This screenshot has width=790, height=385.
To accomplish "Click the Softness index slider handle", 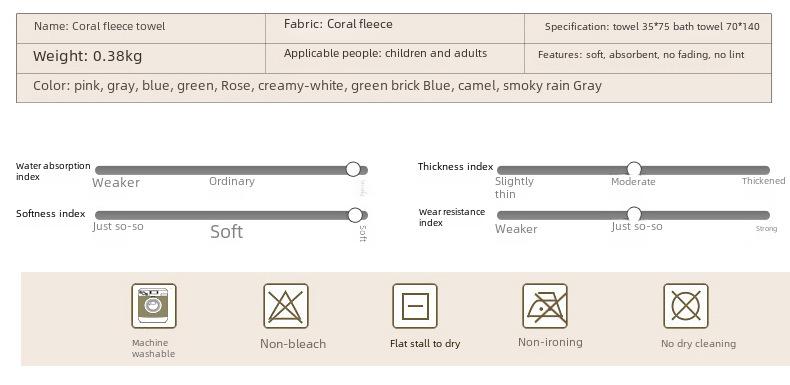I will (x=355, y=215).
